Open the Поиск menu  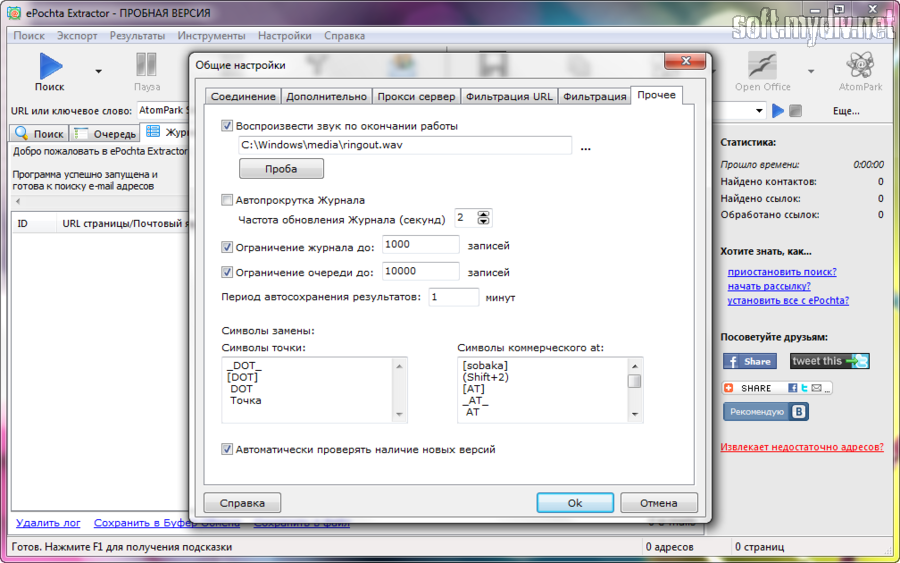[29, 36]
